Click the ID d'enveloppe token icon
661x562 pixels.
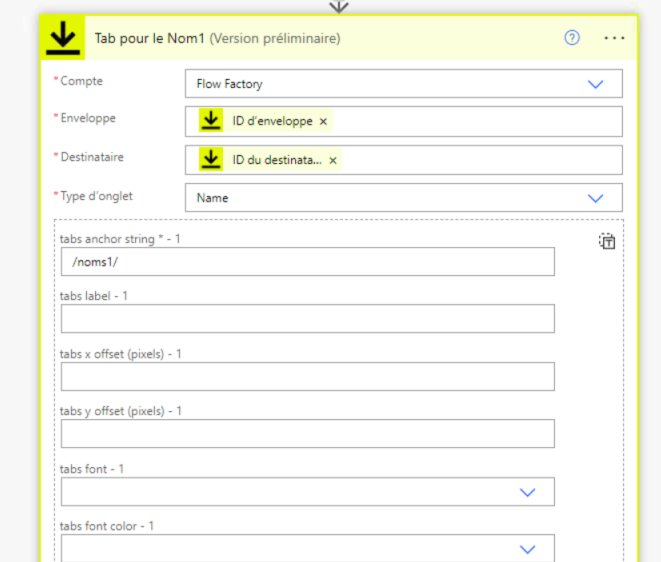(x=211, y=121)
